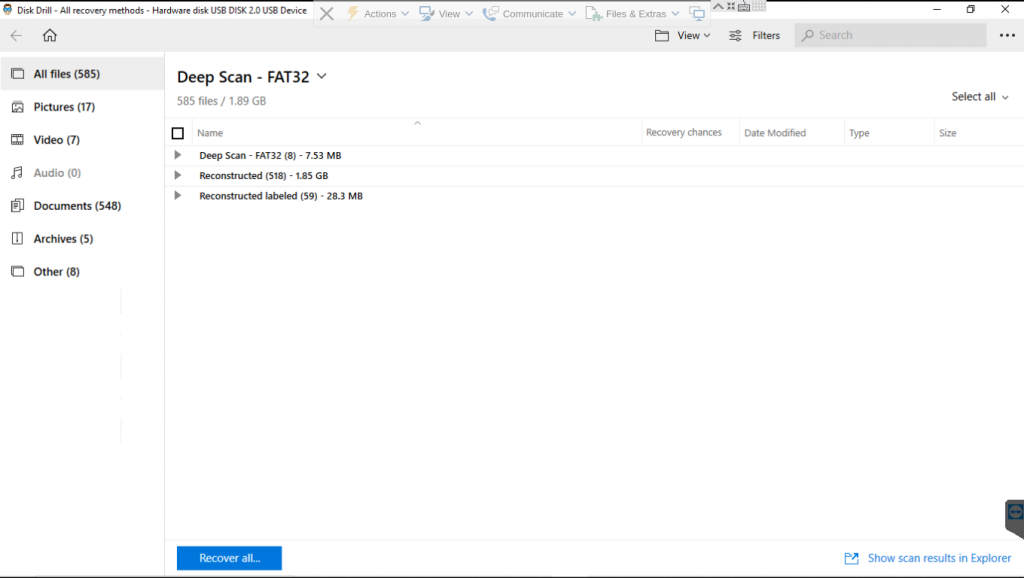Expand the Reconstructed (518) group

[178, 176]
